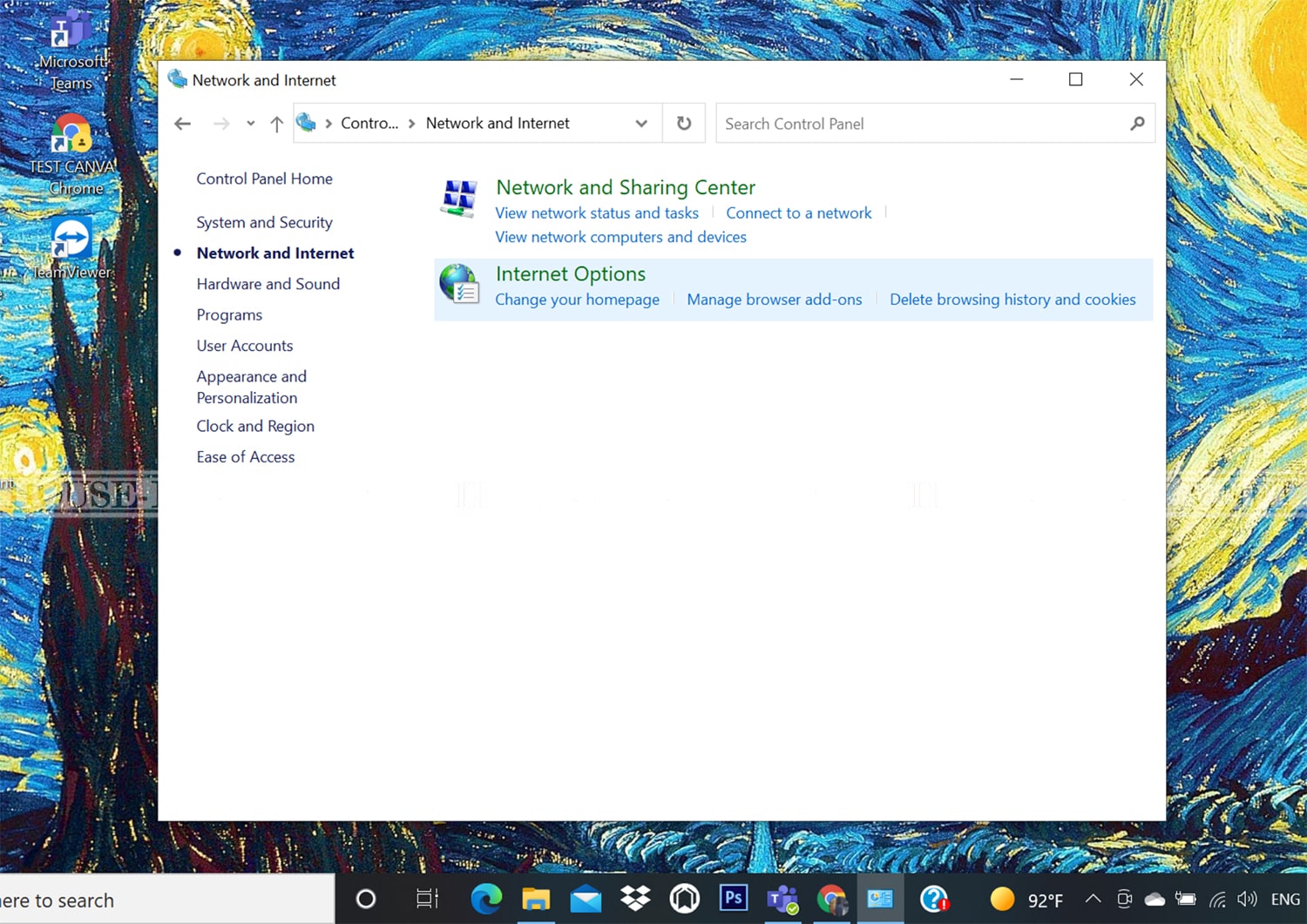This screenshot has height=924, width=1307.
Task: Click the Back arrow in Control Panel
Action: (x=182, y=124)
